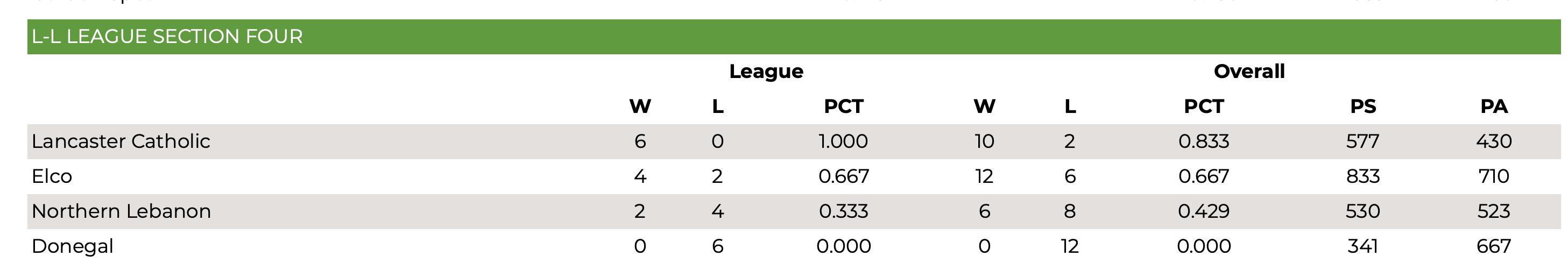This screenshot has width=1568, height=270.
Task: Click Lancaster Catholic's 577 points scored
Action: tap(1363, 141)
